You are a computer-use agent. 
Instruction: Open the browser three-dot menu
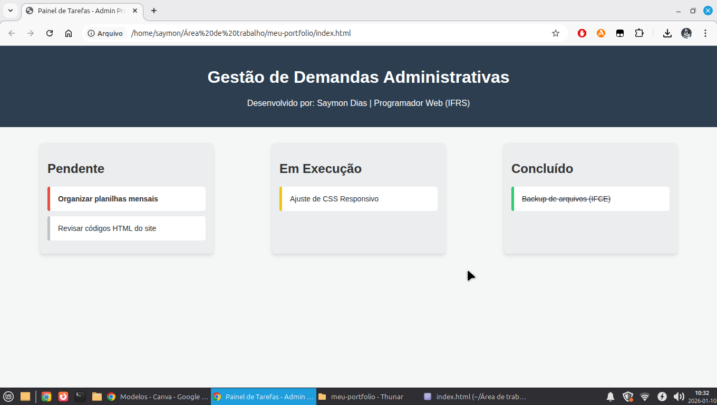(704, 33)
